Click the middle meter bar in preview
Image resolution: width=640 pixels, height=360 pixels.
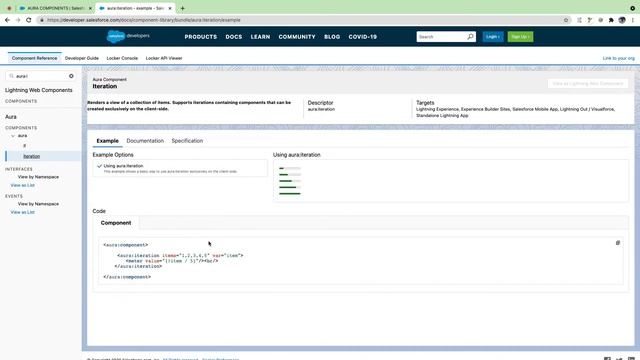click(290, 181)
